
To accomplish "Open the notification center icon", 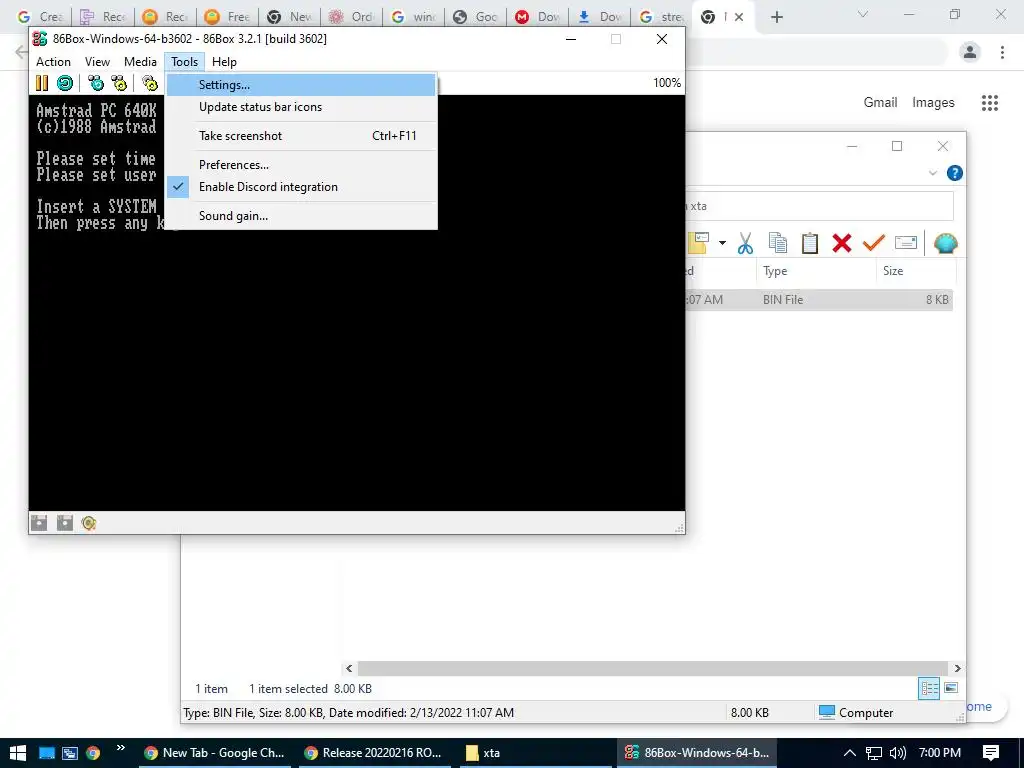I will [x=991, y=753].
